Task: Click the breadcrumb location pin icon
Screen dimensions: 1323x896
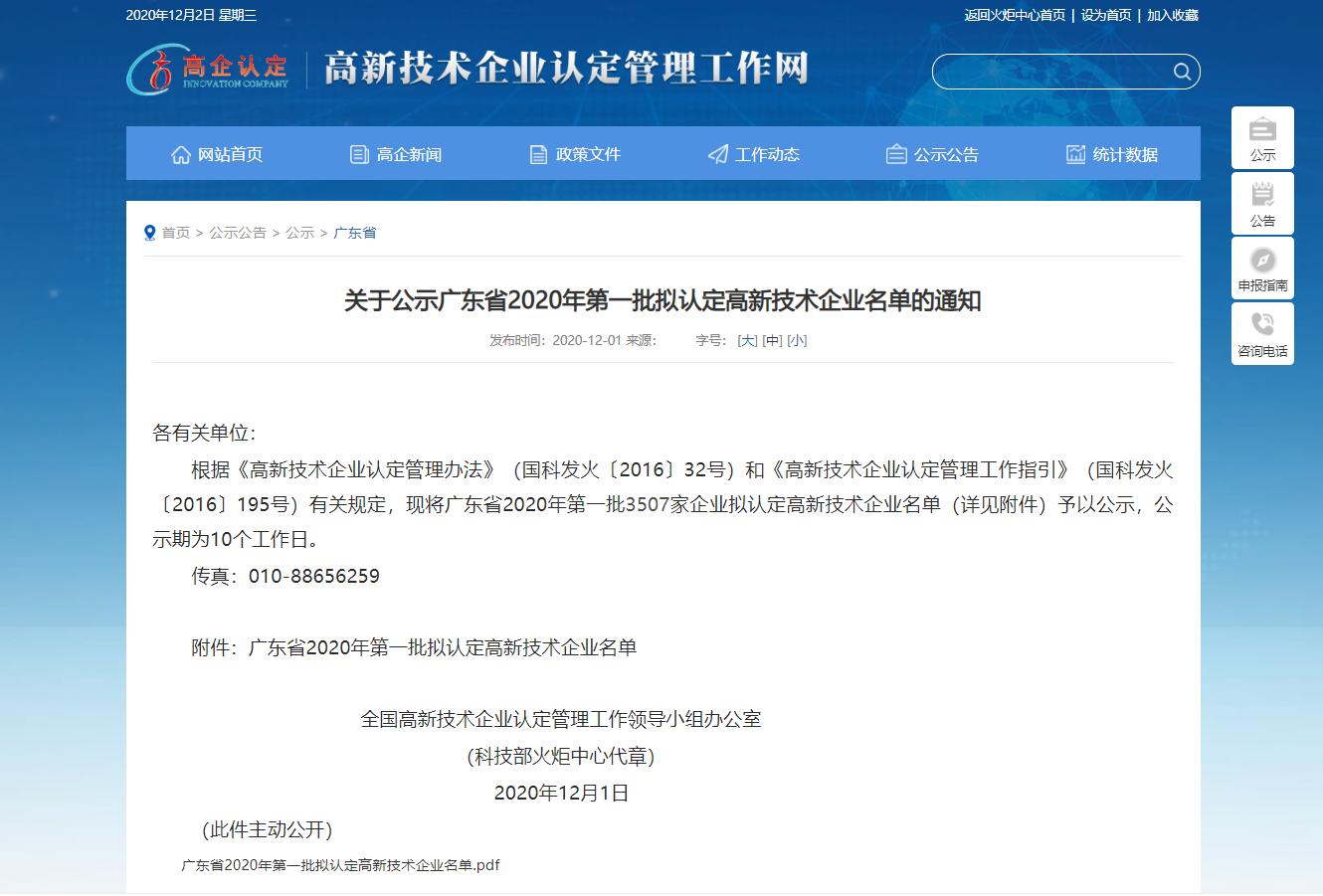Action: (150, 233)
